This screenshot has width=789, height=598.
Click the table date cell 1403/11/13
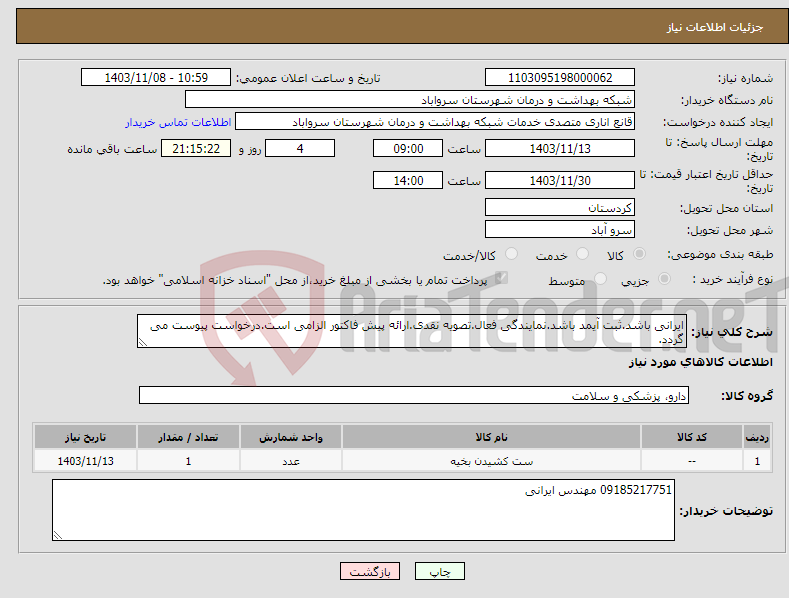(86, 461)
